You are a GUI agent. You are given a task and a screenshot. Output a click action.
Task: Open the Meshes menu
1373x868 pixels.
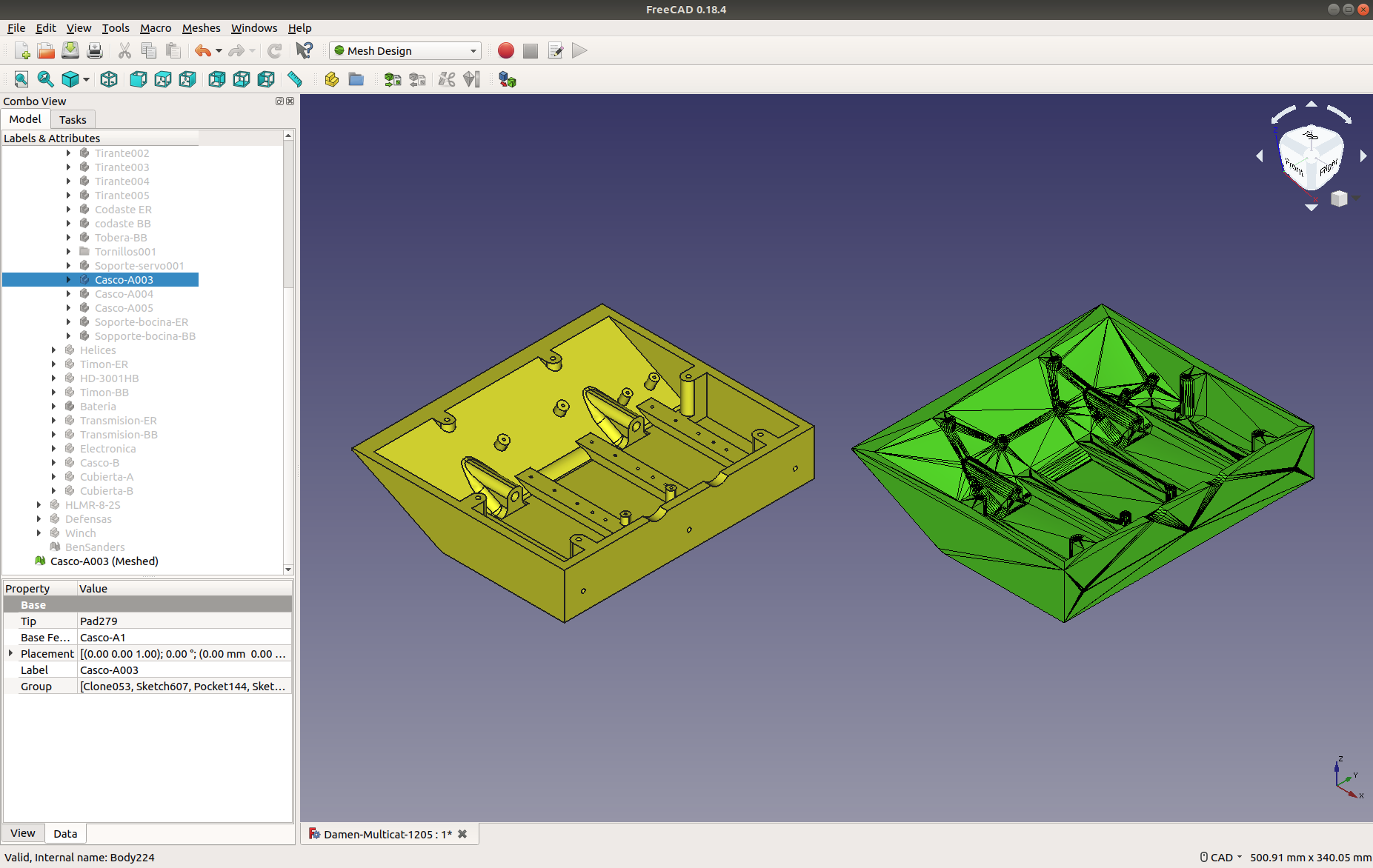pyautogui.click(x=202, y=28)
